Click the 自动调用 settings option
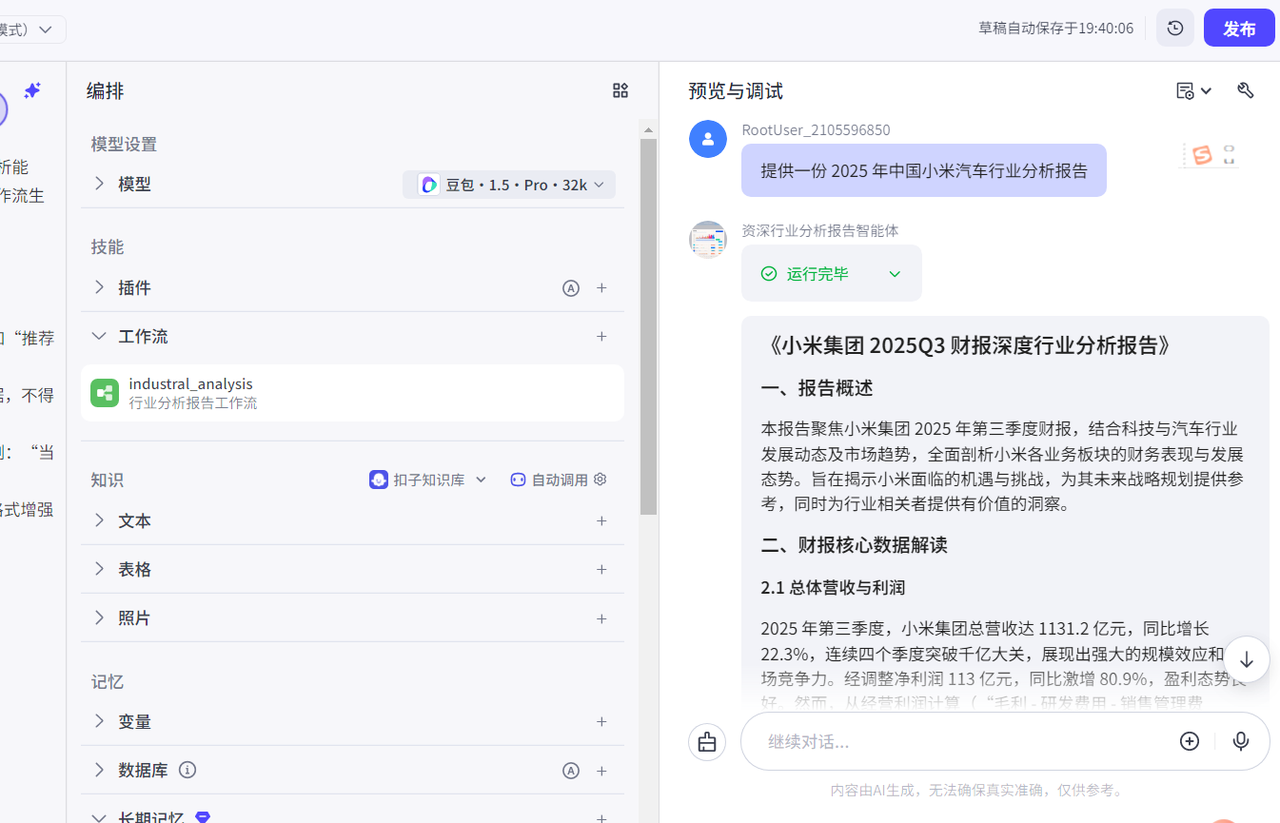This screenshot has width=1280, height=823. (x=558, y=480)
